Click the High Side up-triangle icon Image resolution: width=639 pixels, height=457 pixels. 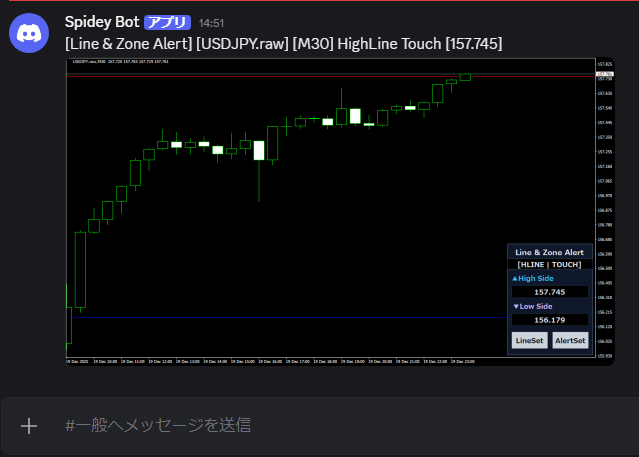coord(515,278)
